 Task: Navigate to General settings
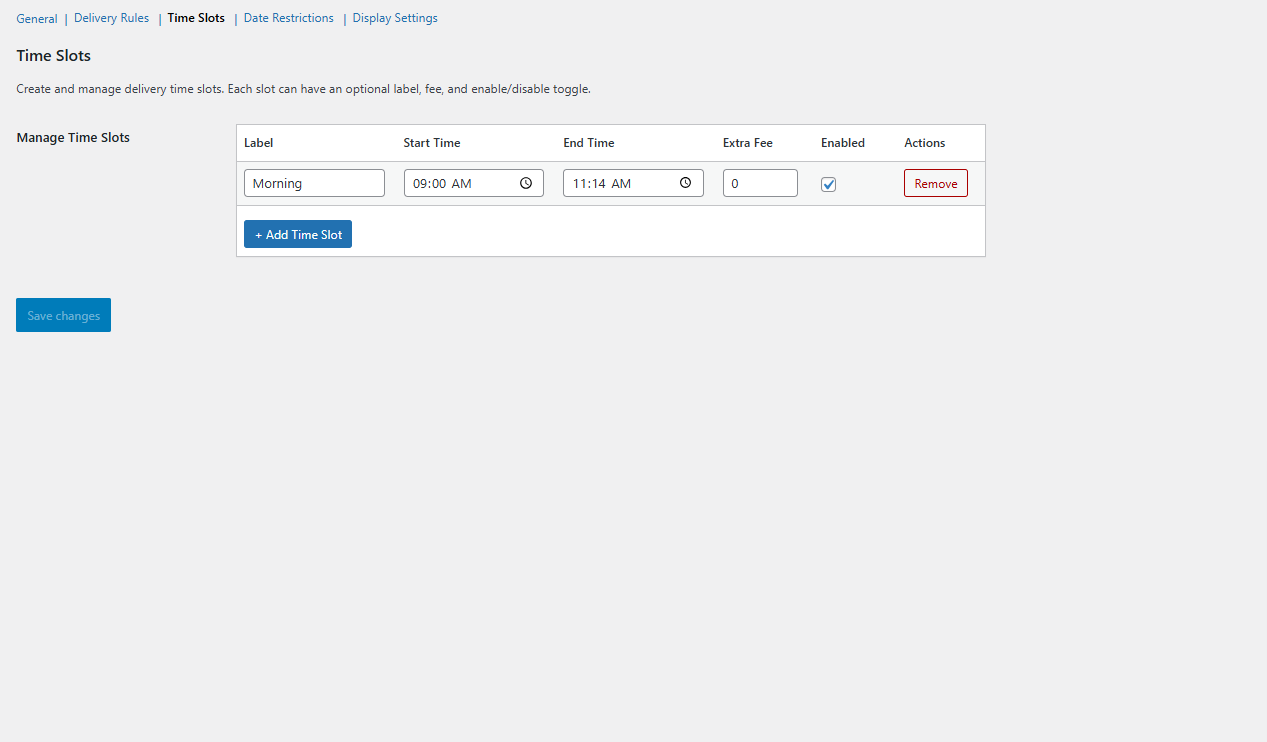(37, 18)
